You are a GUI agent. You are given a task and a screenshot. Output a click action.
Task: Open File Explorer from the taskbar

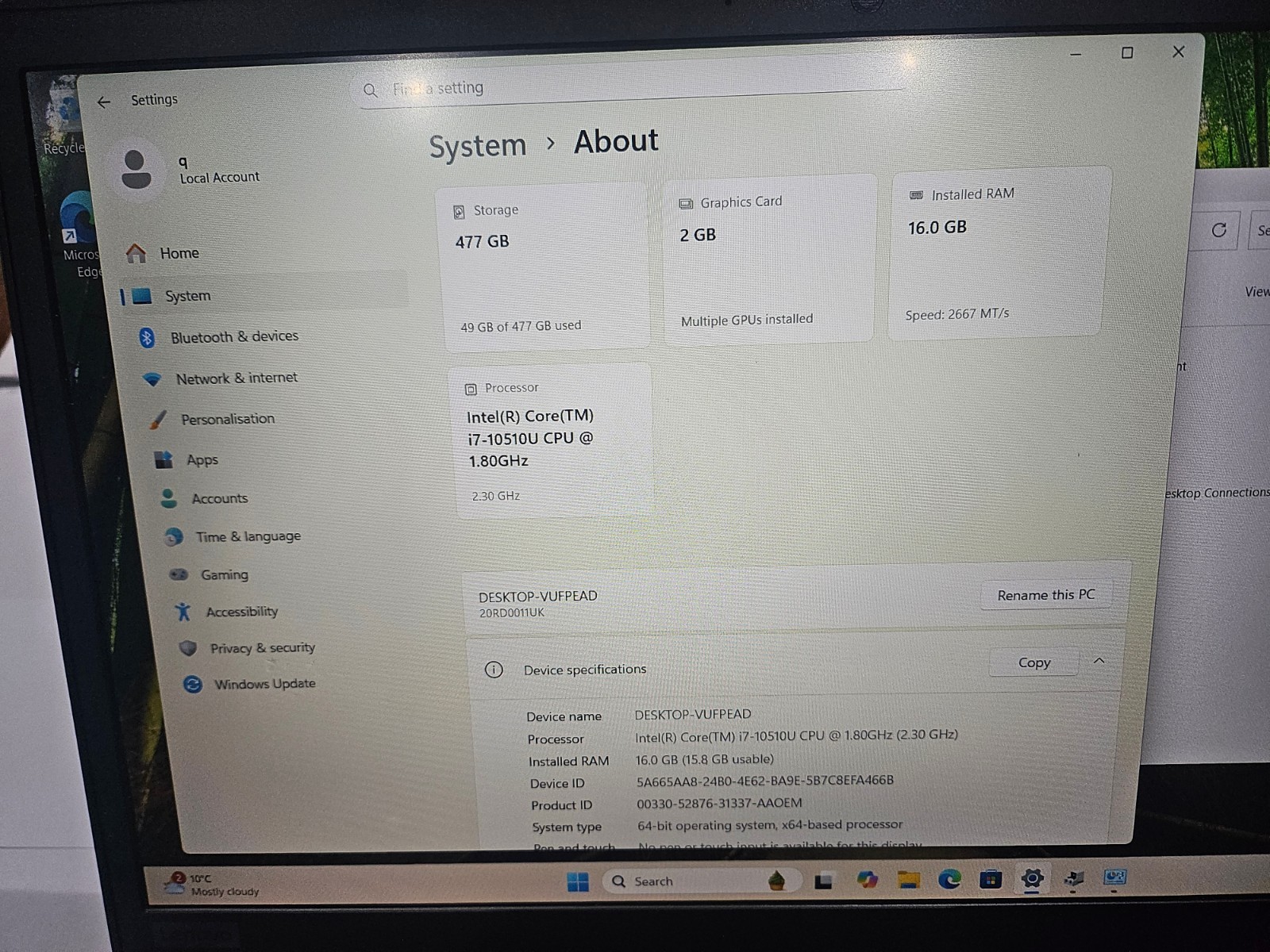(908, 879)
